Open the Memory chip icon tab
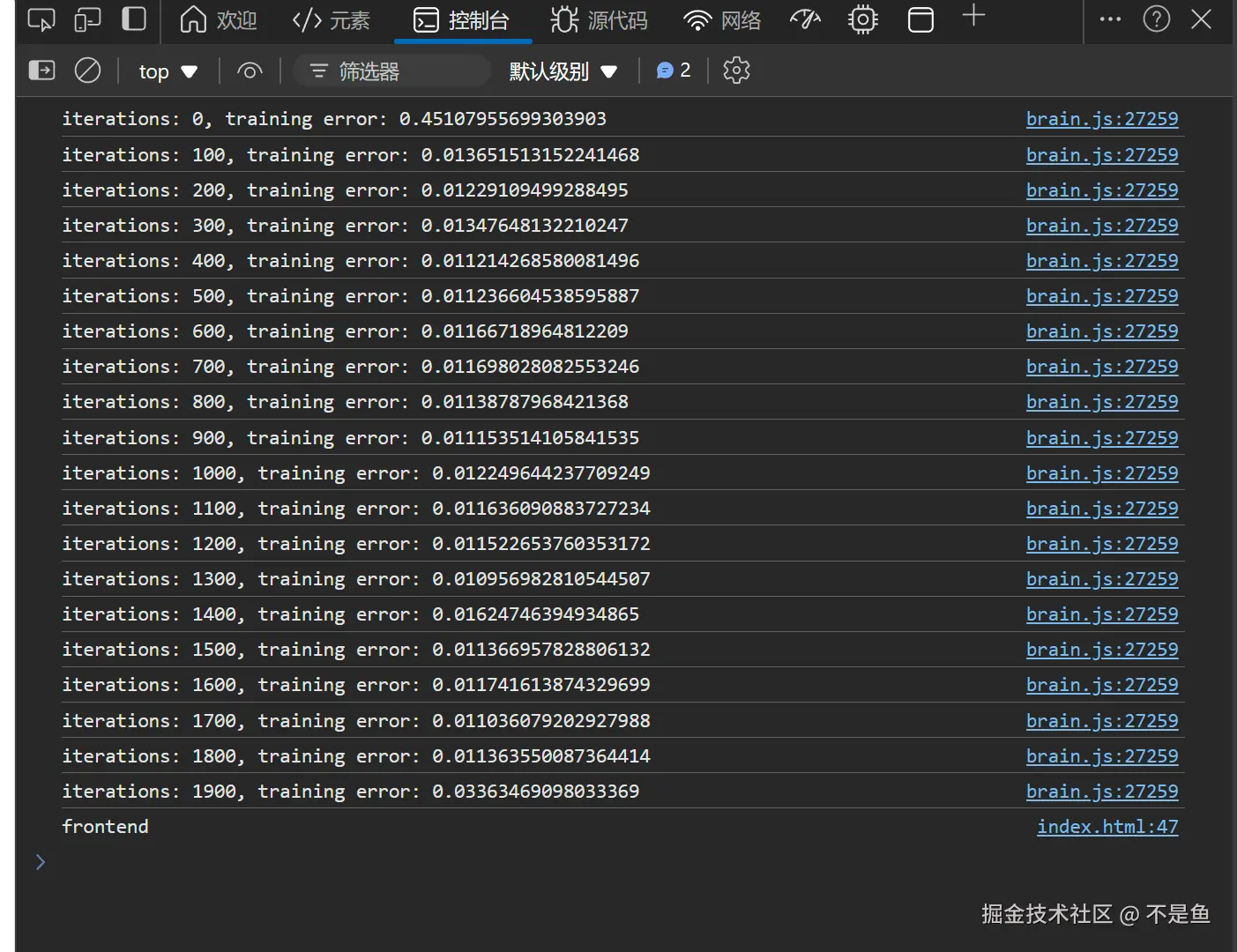Screen dimensions: 1237x952 click(862, 19)
